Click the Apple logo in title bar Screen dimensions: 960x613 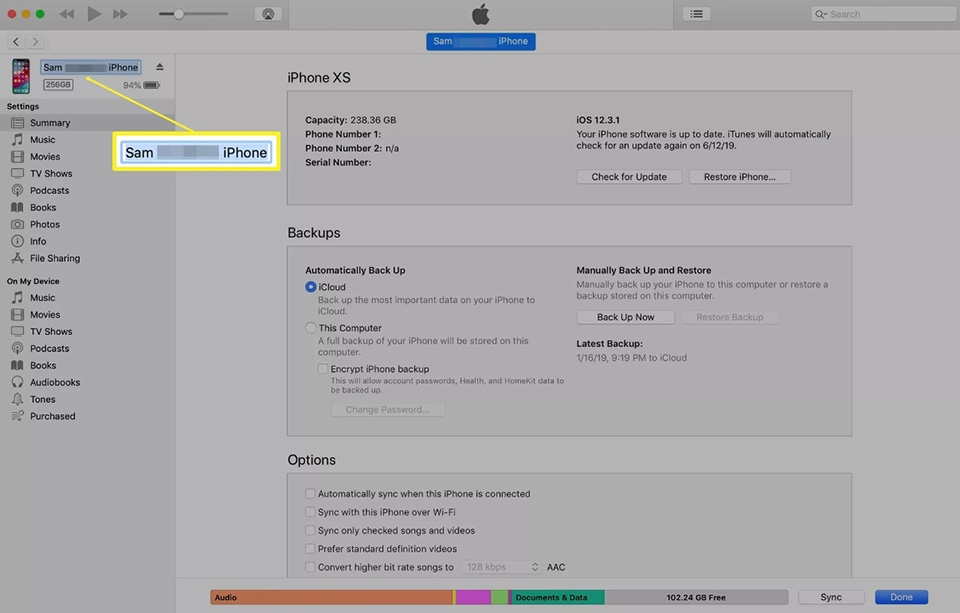pos(481,14)
